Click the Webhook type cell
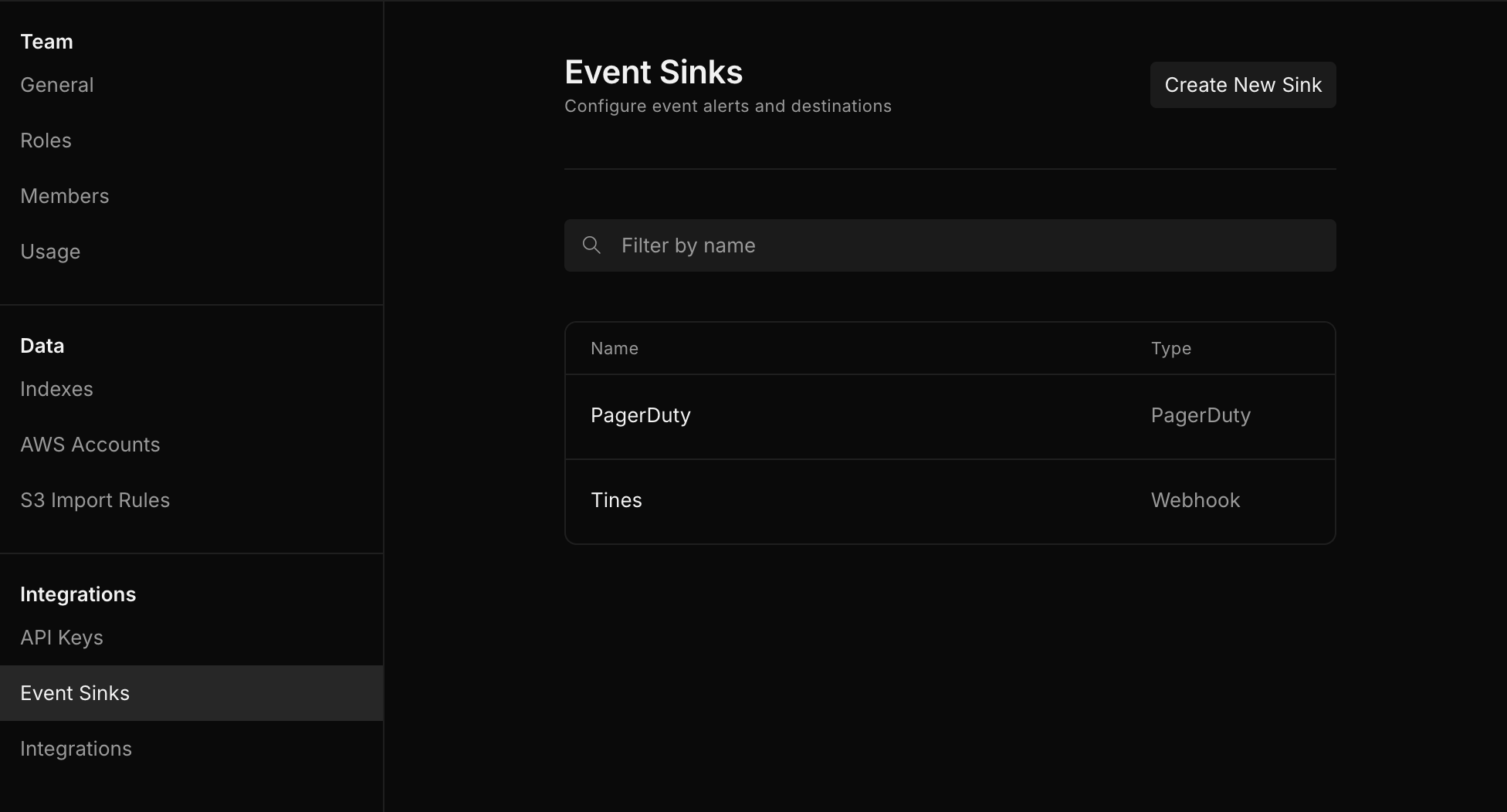 point(1195,501)
